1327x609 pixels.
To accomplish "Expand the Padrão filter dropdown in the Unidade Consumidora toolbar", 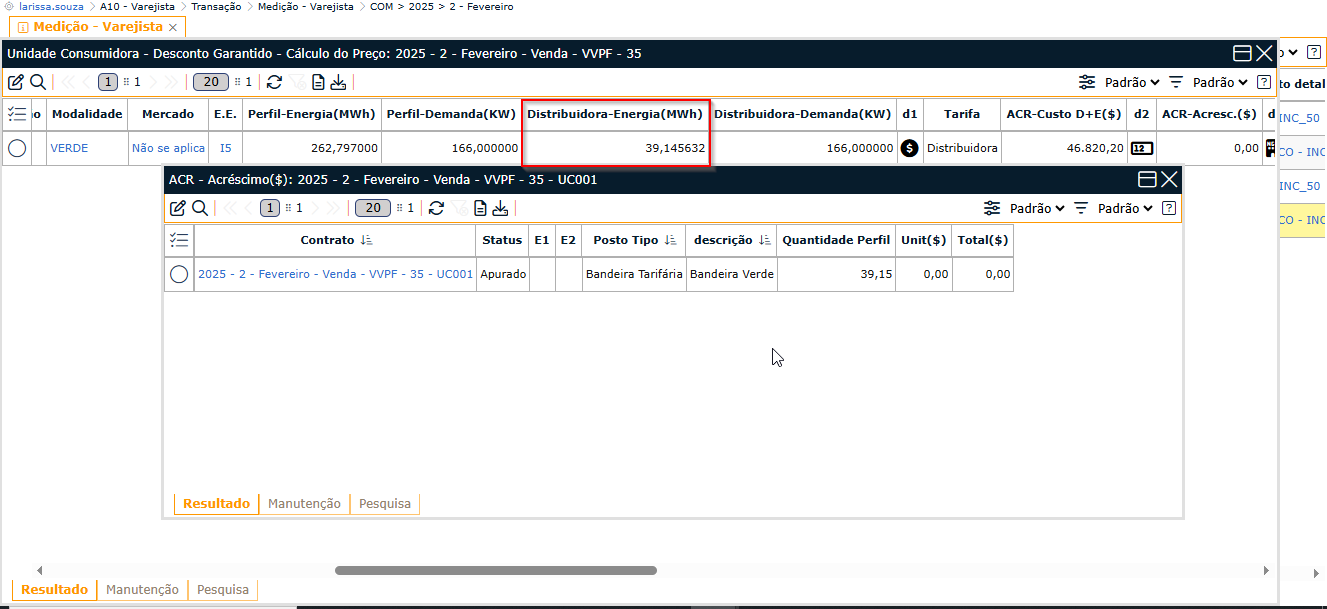I will point(1220,82).
